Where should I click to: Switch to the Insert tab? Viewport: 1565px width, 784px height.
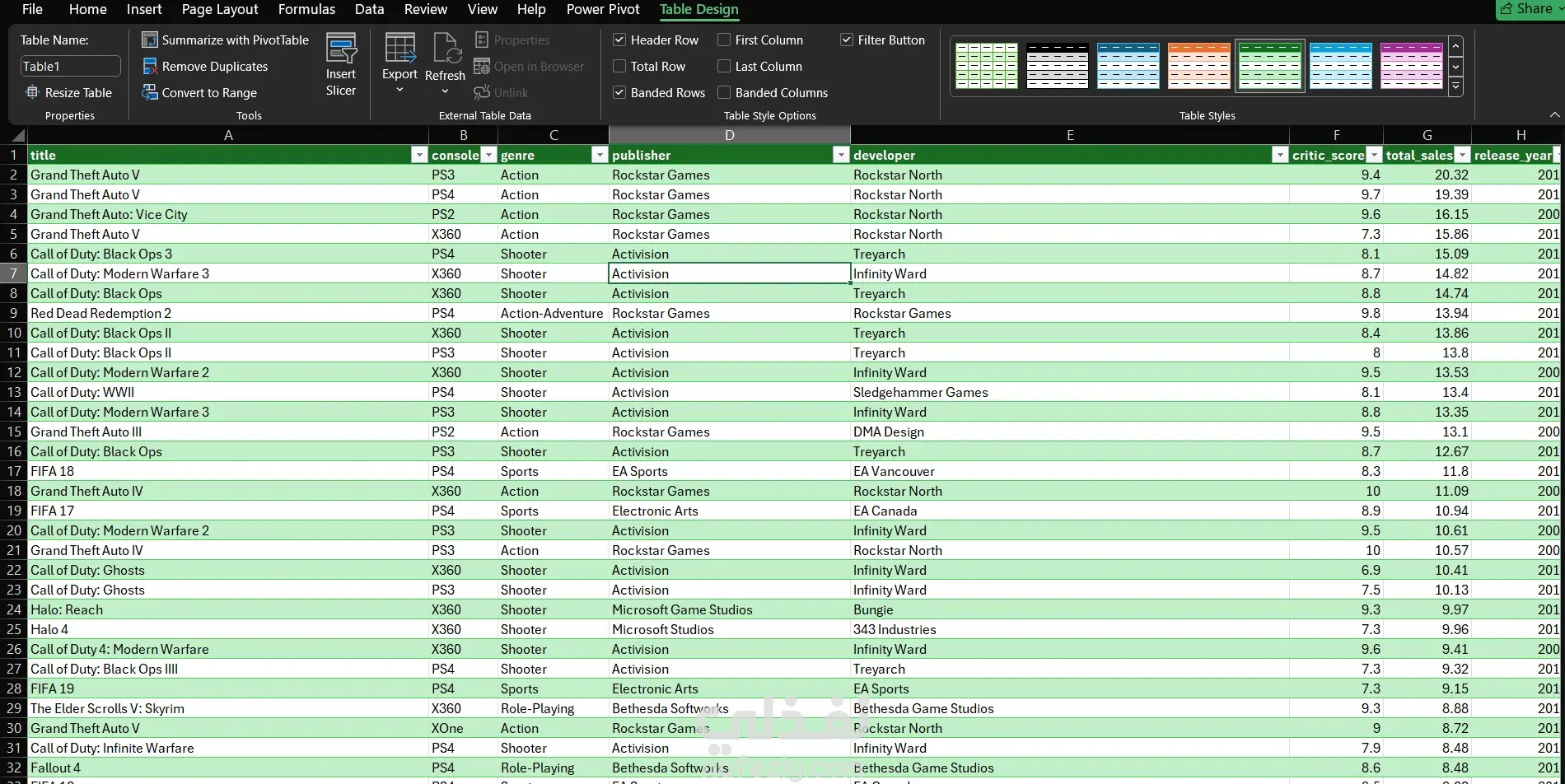point(144,9)
